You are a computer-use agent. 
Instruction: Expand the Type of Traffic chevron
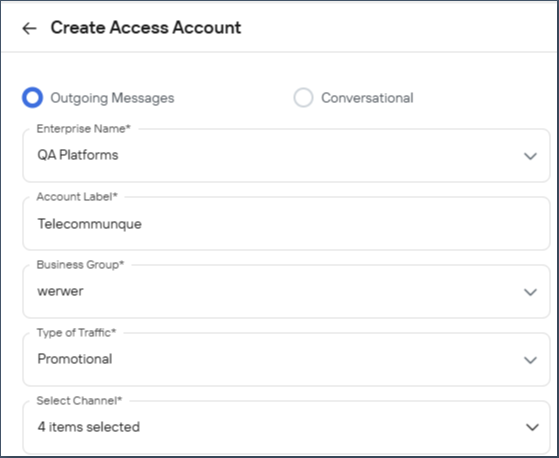pos(530,360)
